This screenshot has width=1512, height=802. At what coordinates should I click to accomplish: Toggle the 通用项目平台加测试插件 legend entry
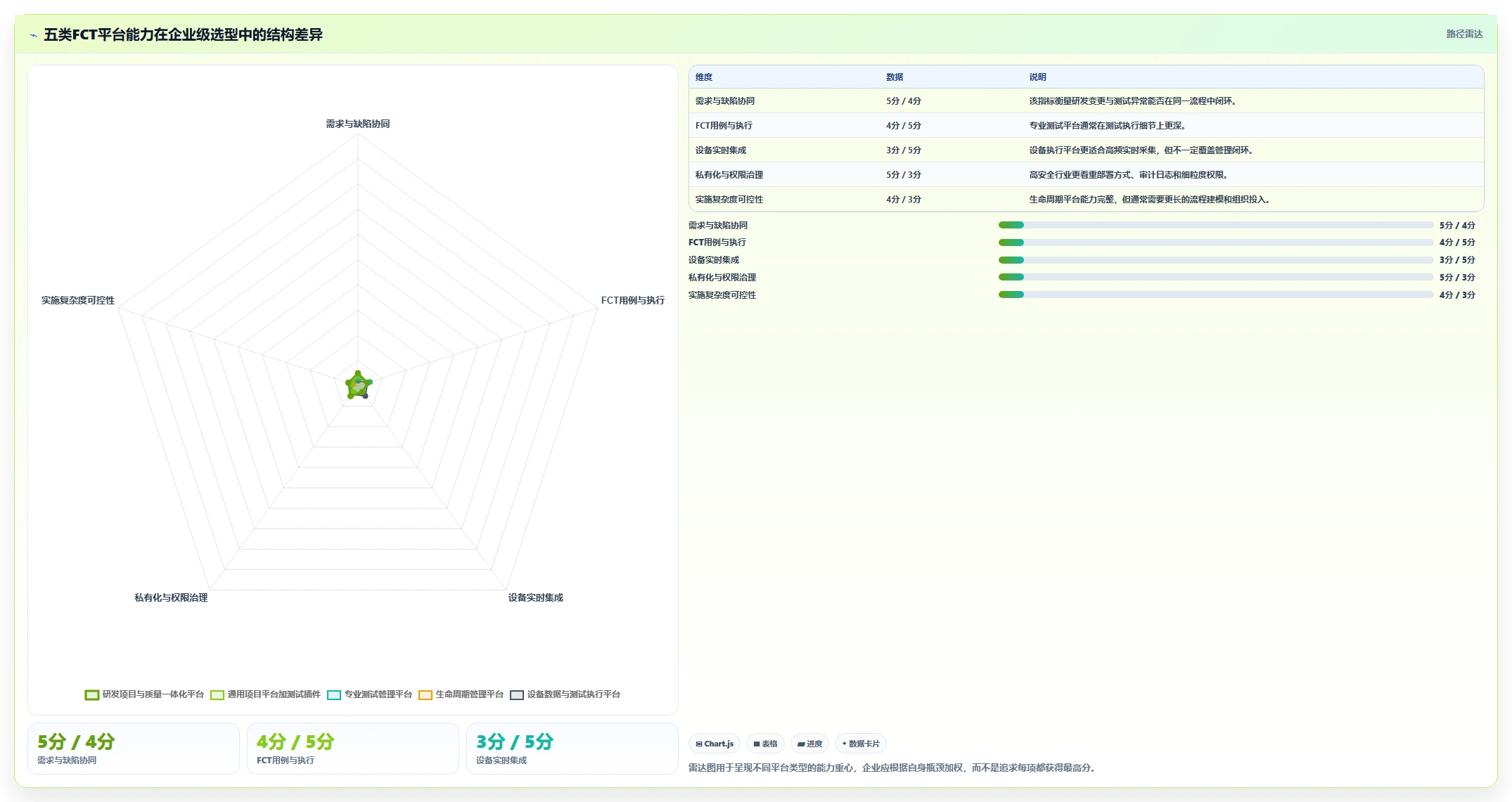coord(266,694)
